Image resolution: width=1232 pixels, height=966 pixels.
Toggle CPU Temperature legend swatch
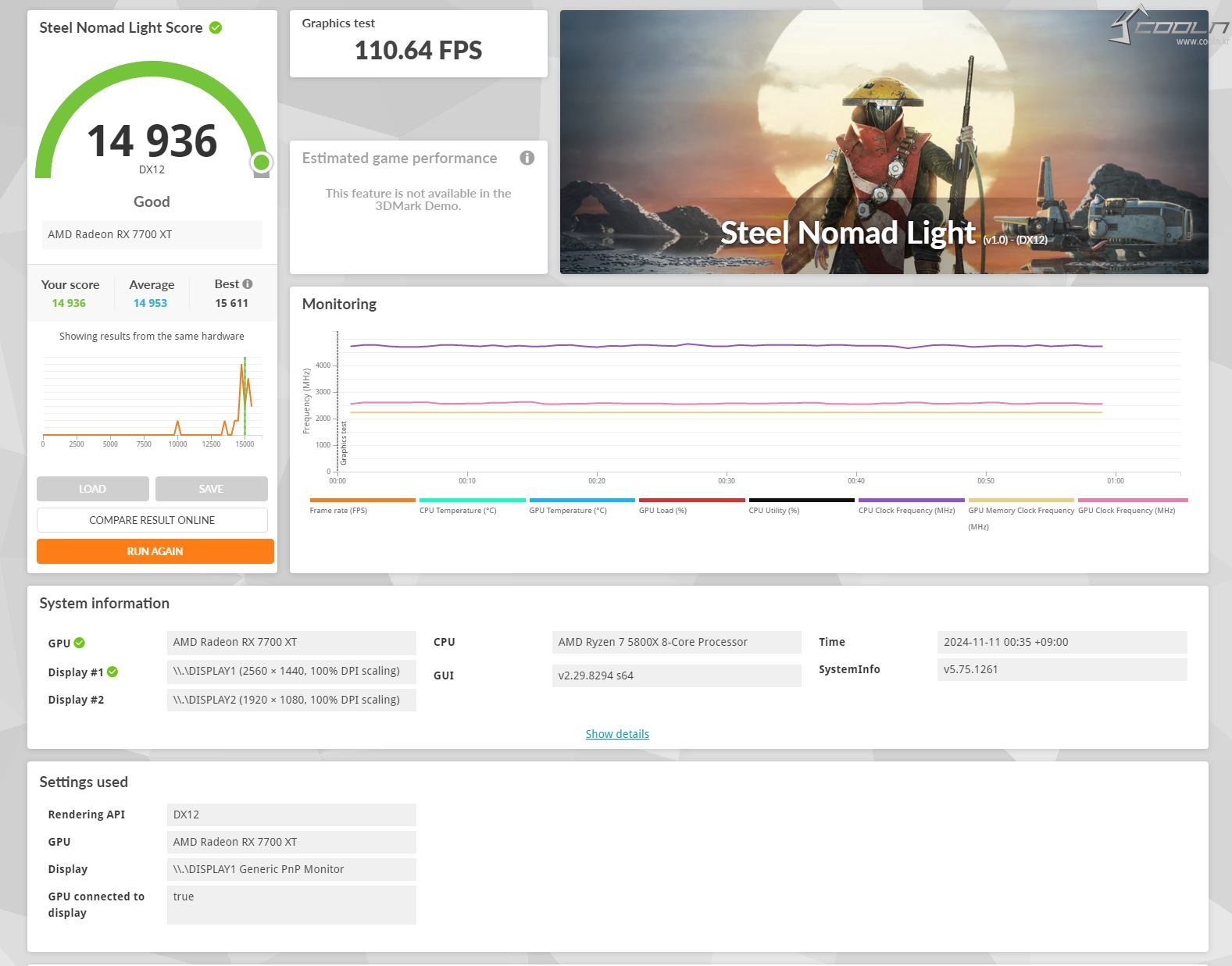472,500
